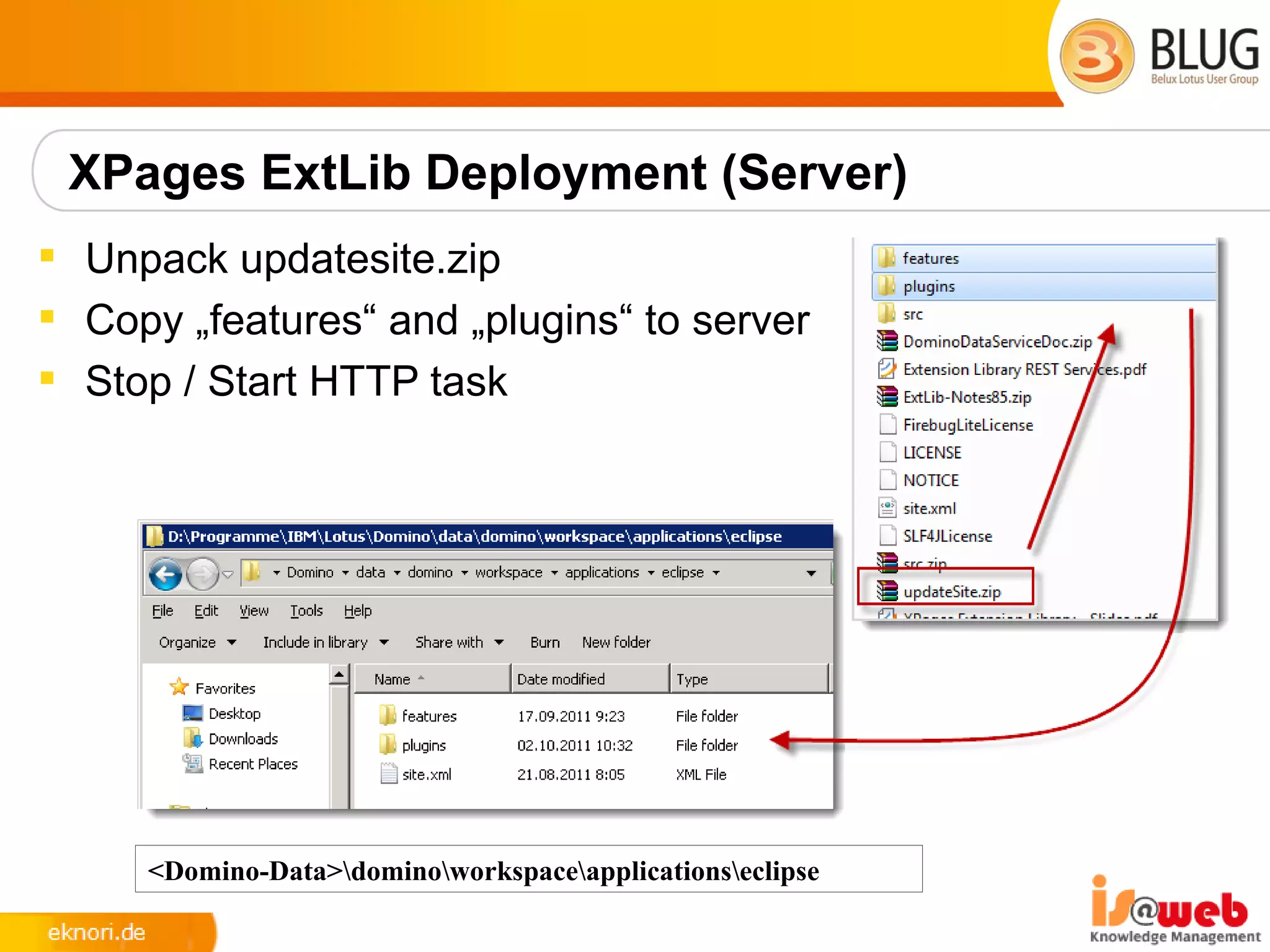1270x952 pixels.
Task: Click the site.xml icon in archive list
Action: point(888,508)
